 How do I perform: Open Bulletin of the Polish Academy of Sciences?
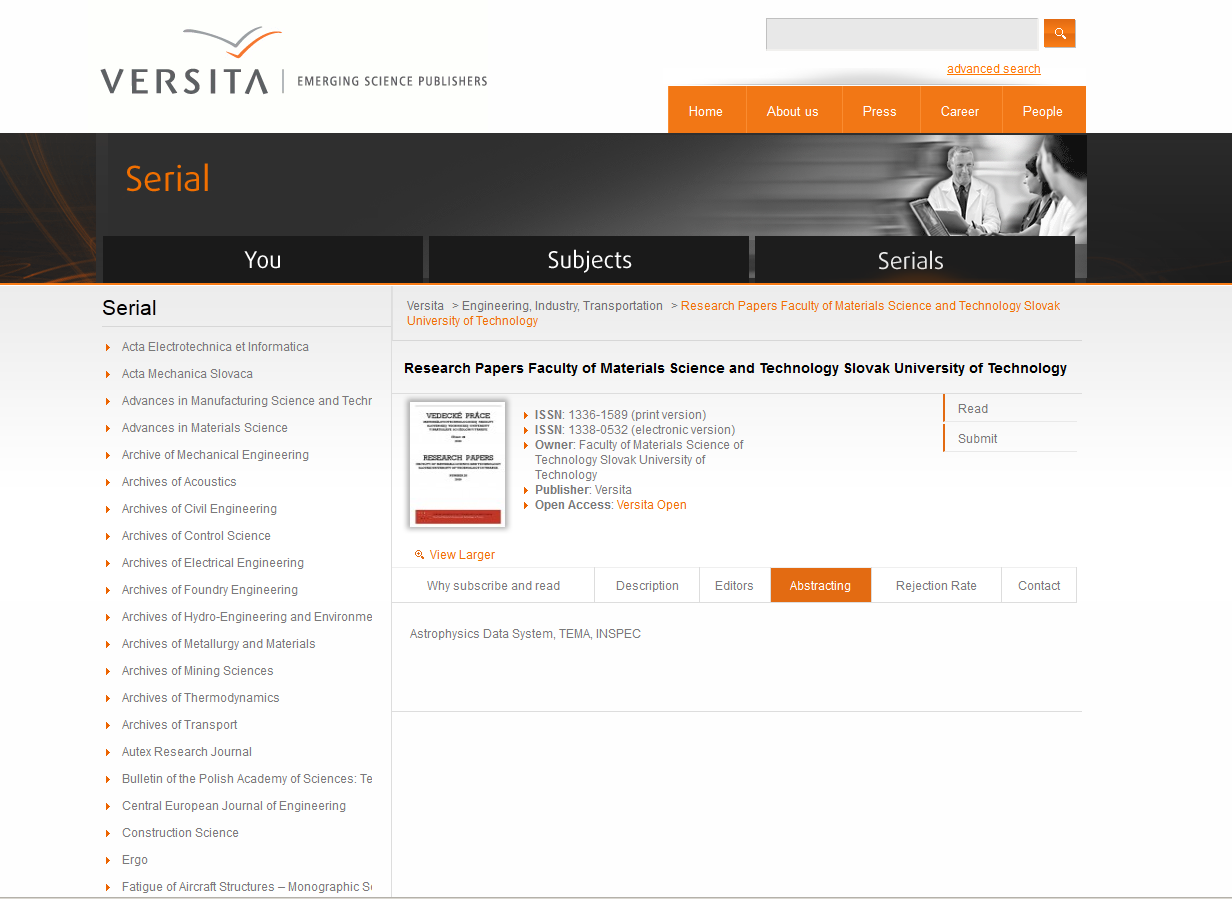pyautogui.click(x=247, y=779)
